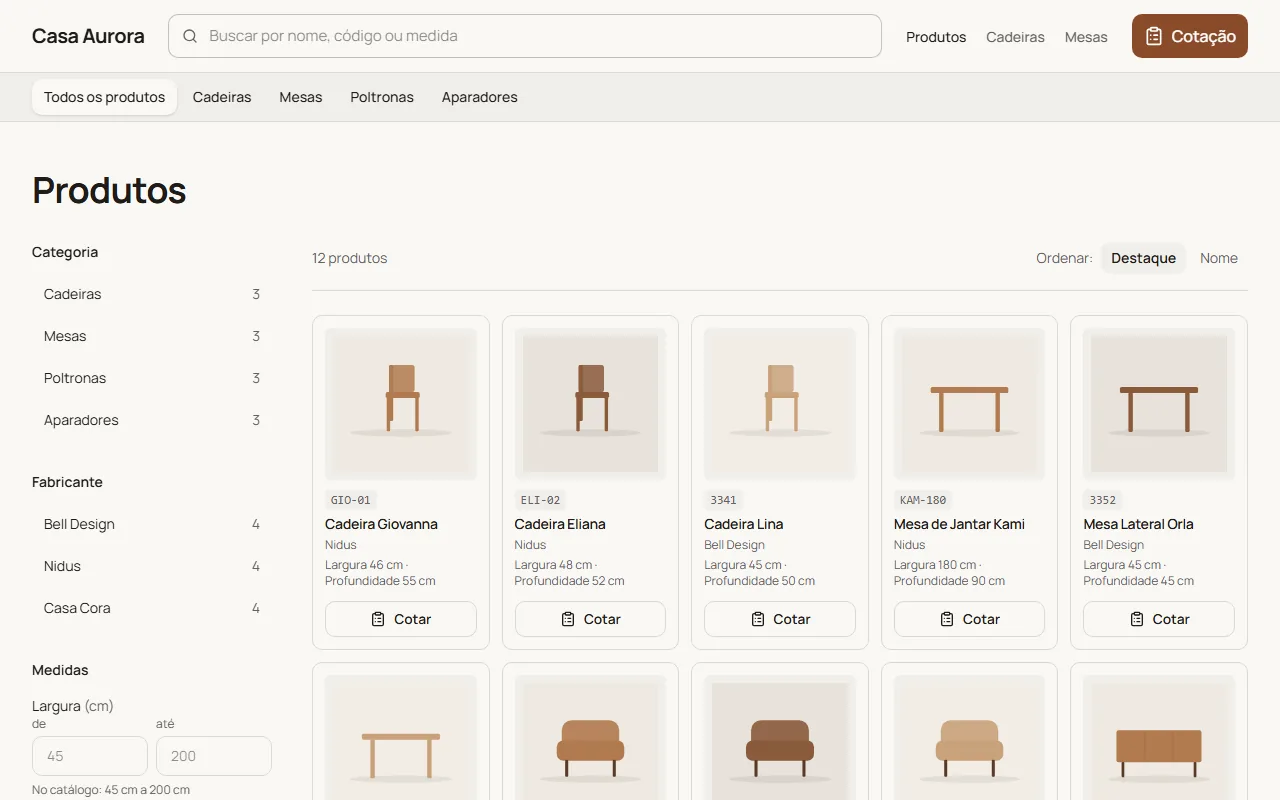Filter by Aparadores in Categoria sidebar
The height and width of the screenshot is (800, 1280).
(152, 420)
